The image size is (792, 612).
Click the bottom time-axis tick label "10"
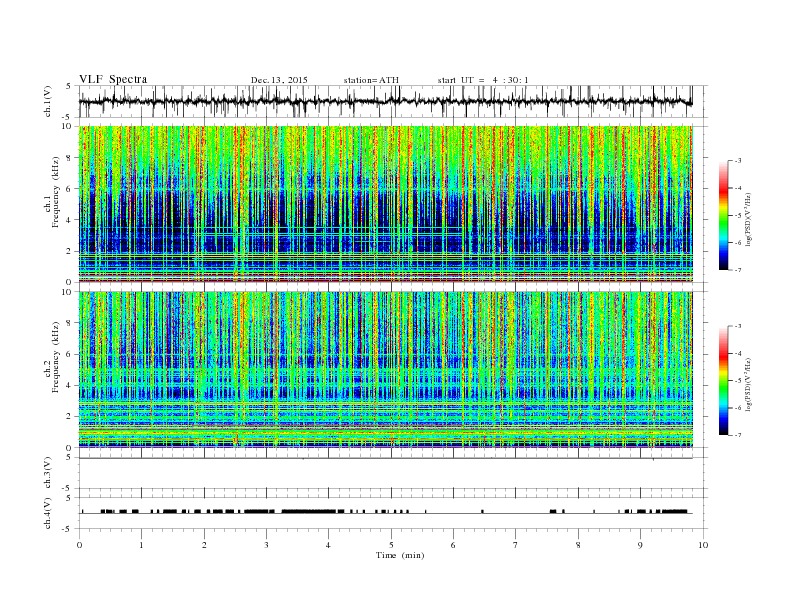click(x=703, y=545)
